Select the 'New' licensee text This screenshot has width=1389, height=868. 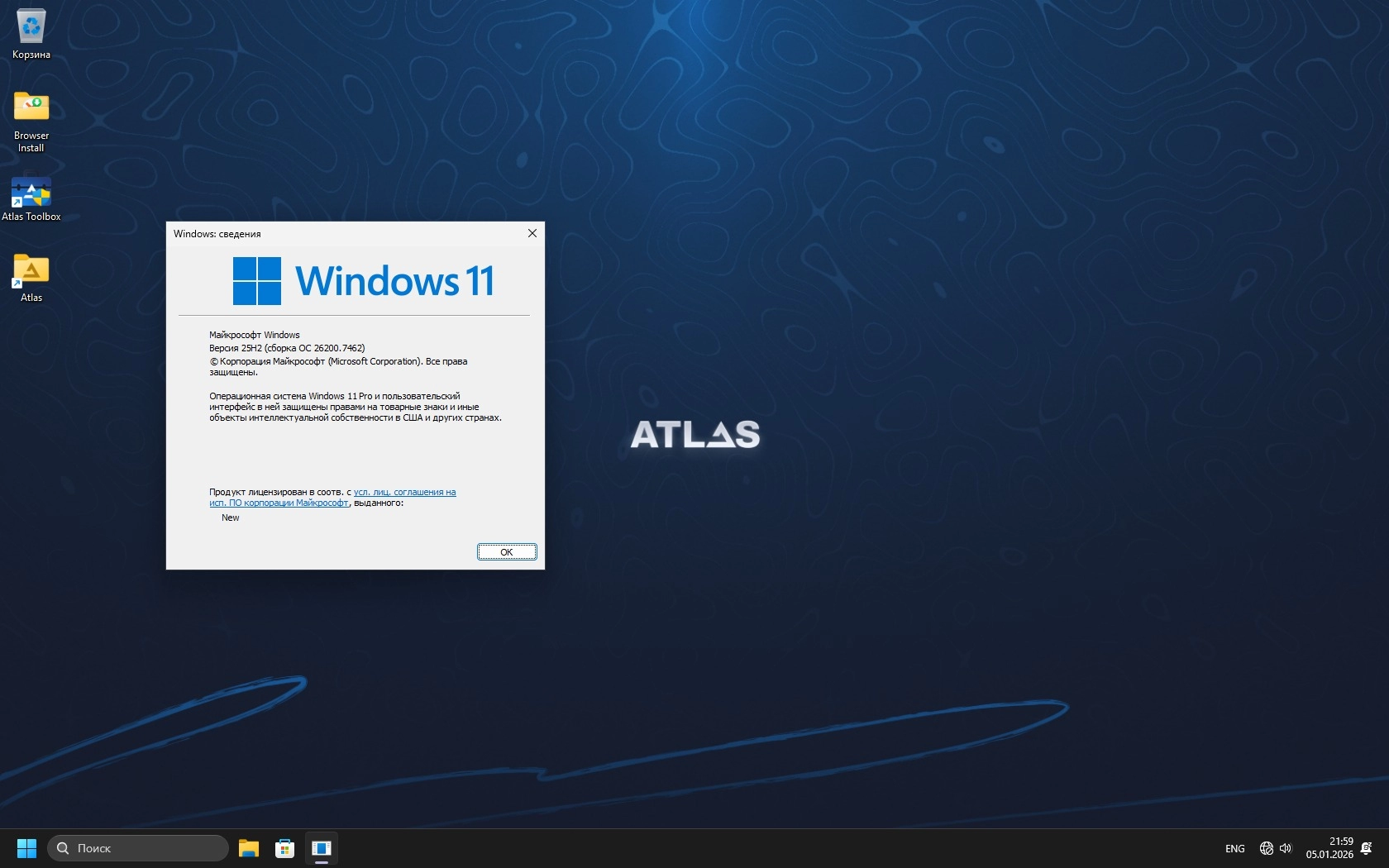tap(230, 517)
